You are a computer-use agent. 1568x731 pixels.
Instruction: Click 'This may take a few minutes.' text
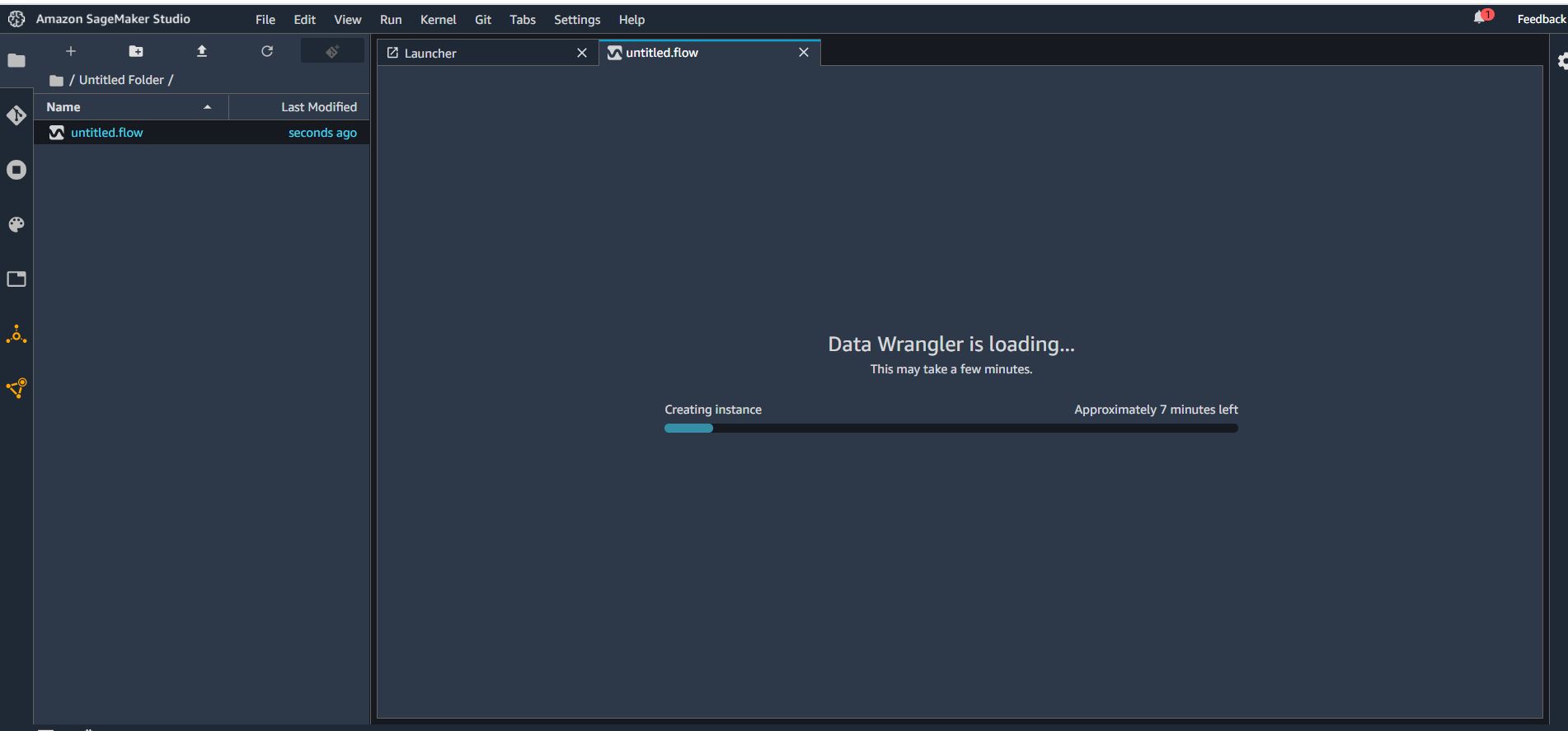tap(951, 369)
